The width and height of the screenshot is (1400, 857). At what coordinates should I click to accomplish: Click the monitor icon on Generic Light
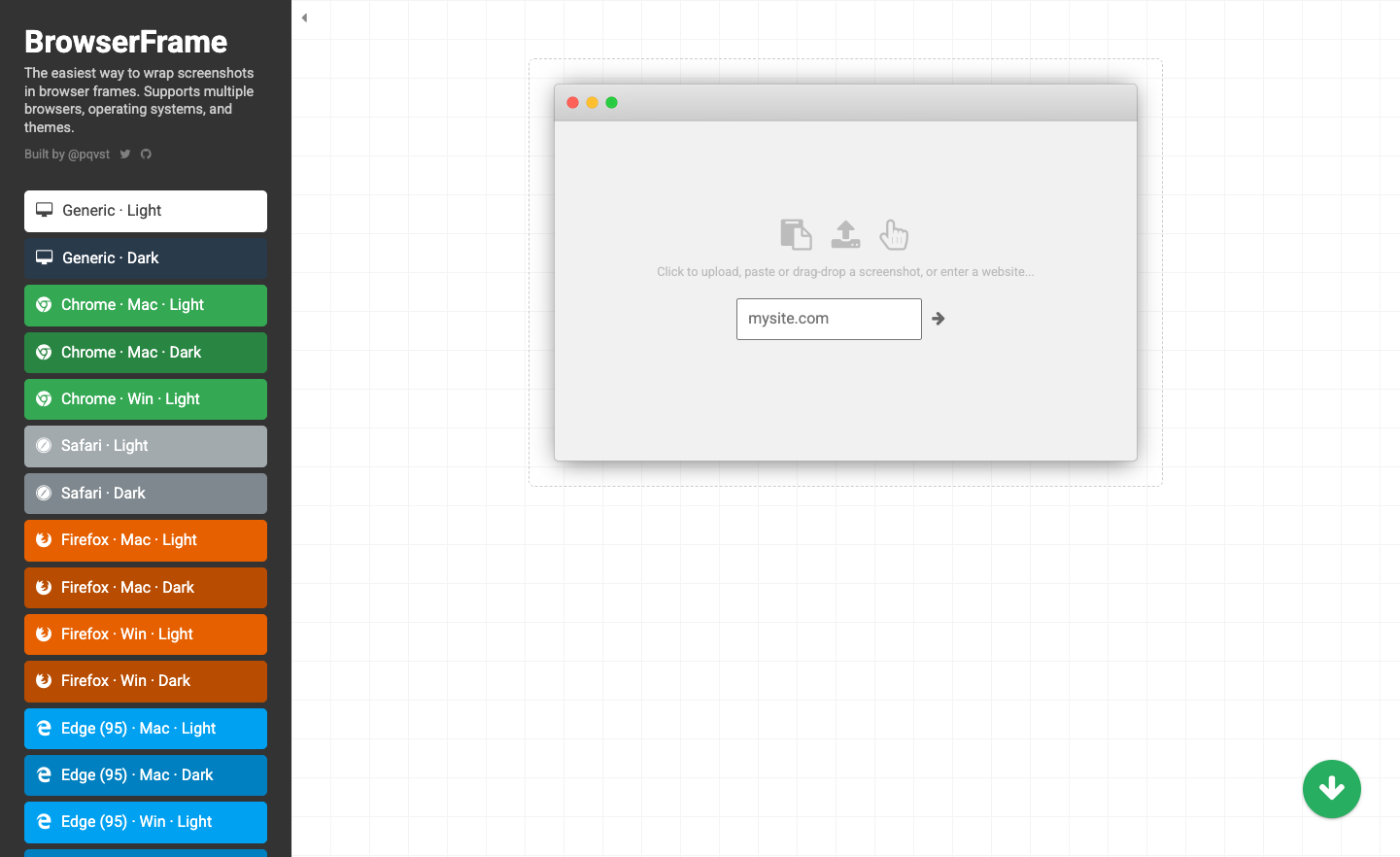click(43, 209)
